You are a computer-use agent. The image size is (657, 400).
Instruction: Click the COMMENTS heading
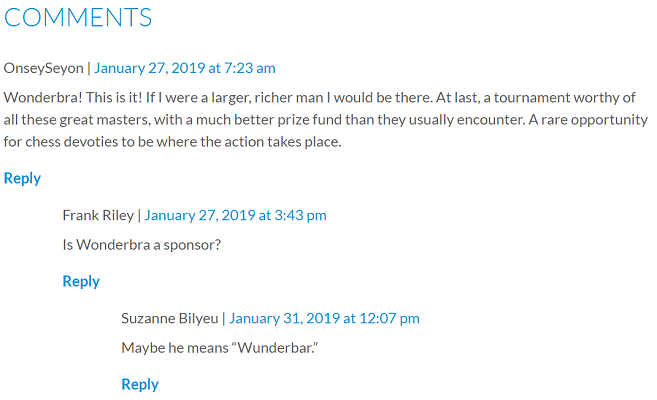78,17
